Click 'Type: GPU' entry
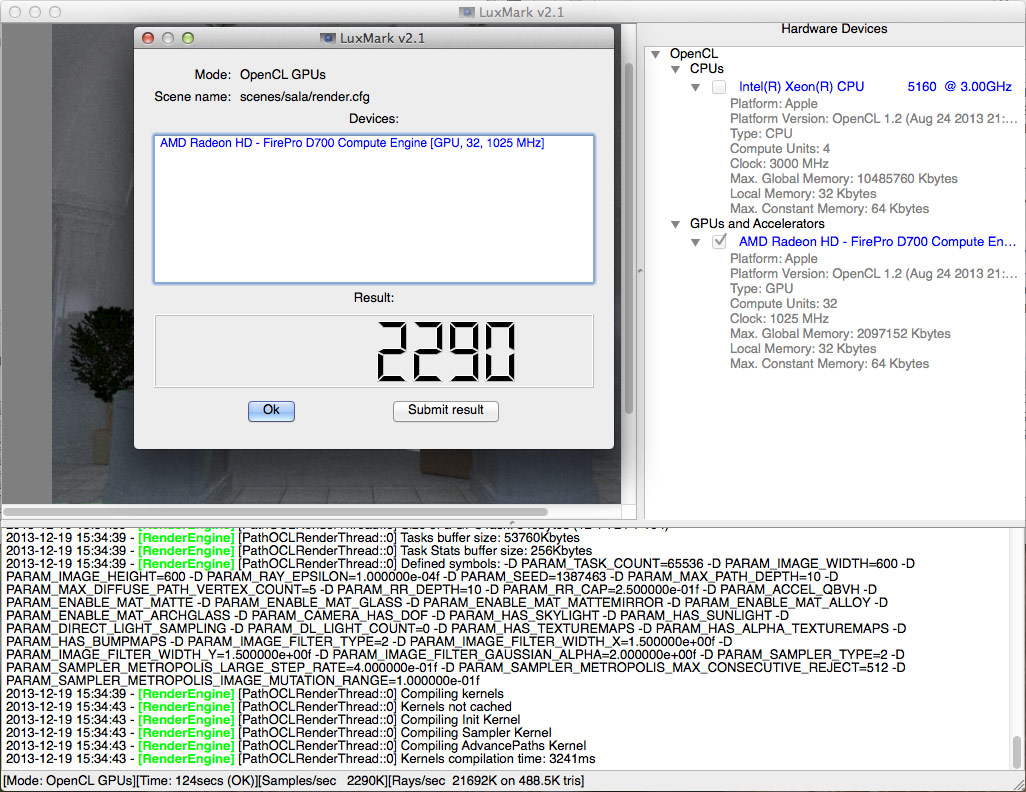Viewport: 1026px width, 792px height. point(761,289)
